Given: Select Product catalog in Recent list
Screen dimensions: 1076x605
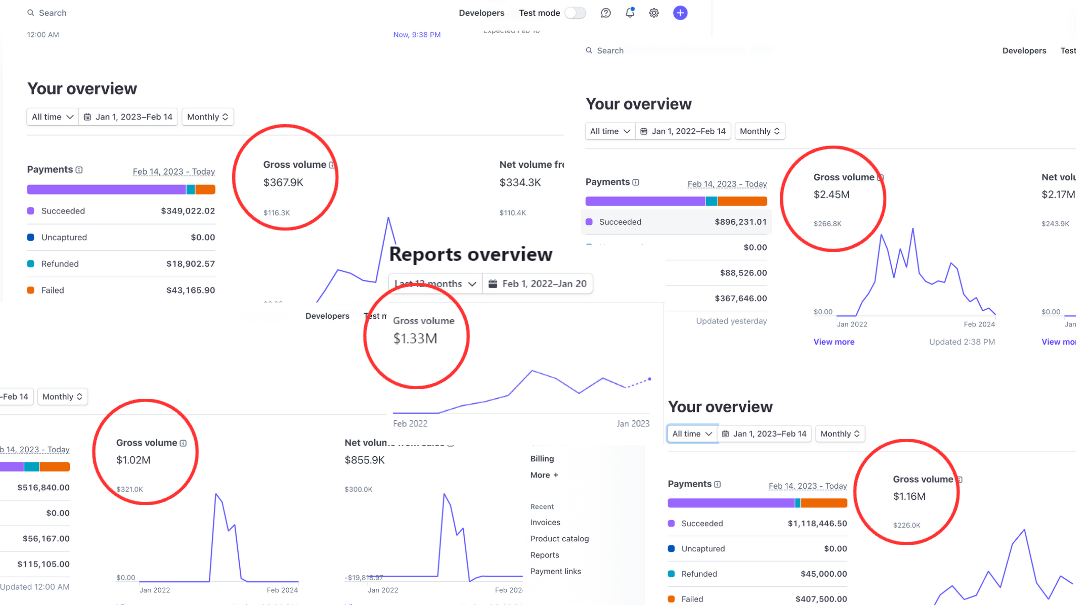Looking at the screenshot, I should pyautogui.click(x=559, y=539).
